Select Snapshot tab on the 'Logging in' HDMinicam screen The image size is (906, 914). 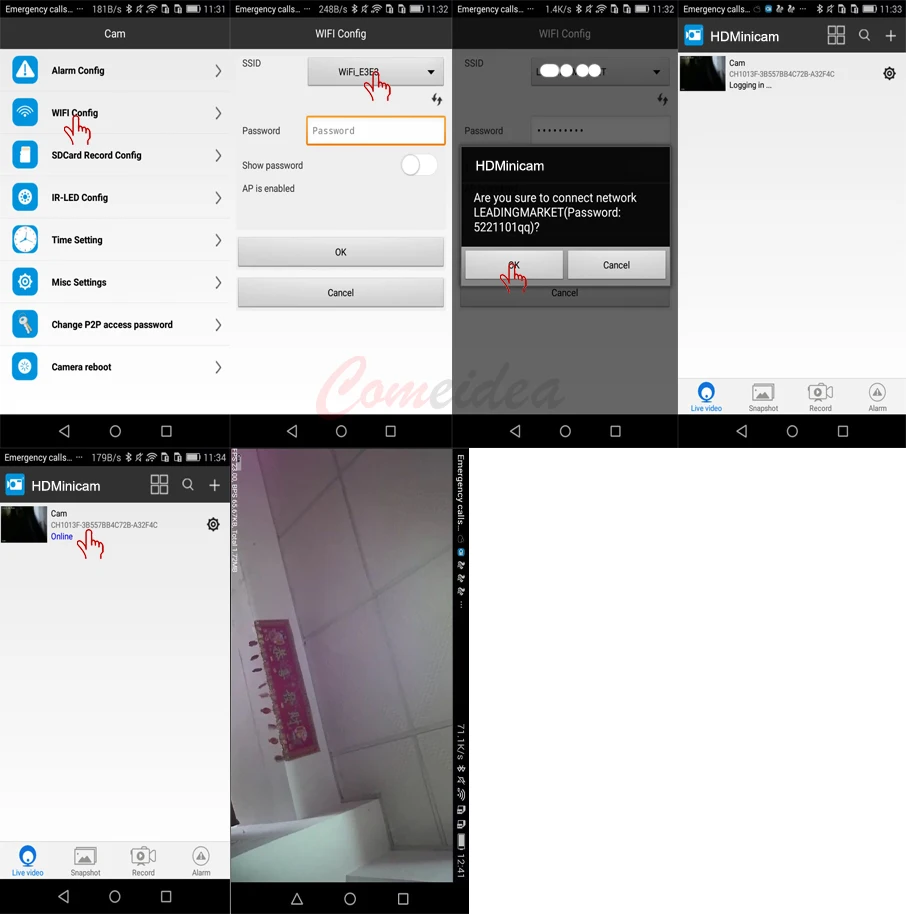tap(763, 397)
